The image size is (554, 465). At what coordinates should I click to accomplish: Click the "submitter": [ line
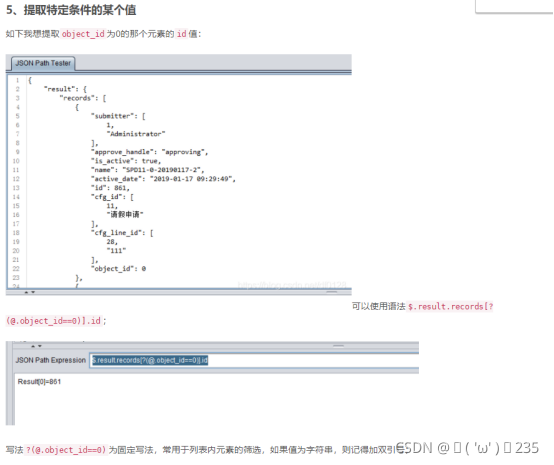point(118,116)
